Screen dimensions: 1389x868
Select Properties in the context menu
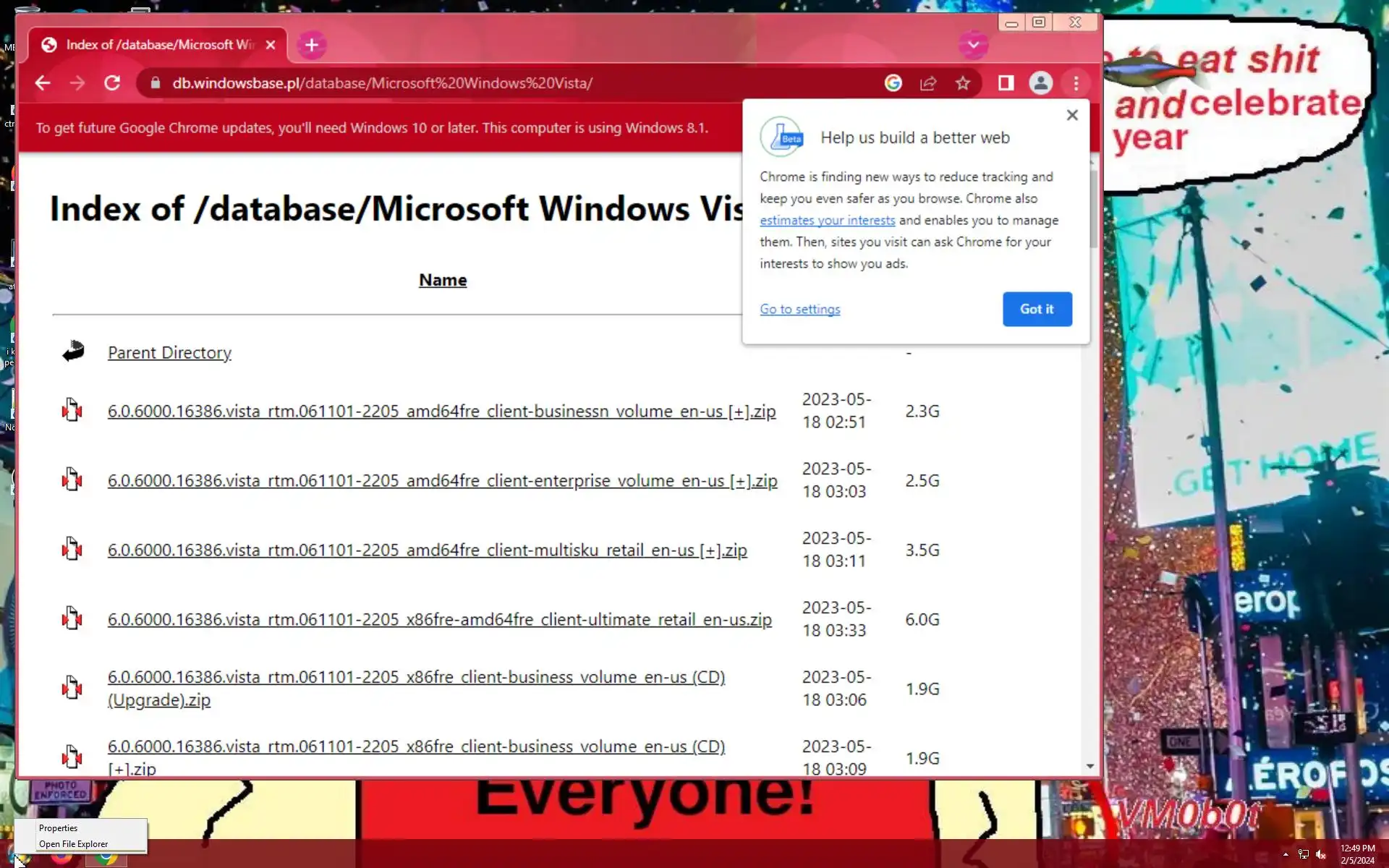[x=58, y=828]
